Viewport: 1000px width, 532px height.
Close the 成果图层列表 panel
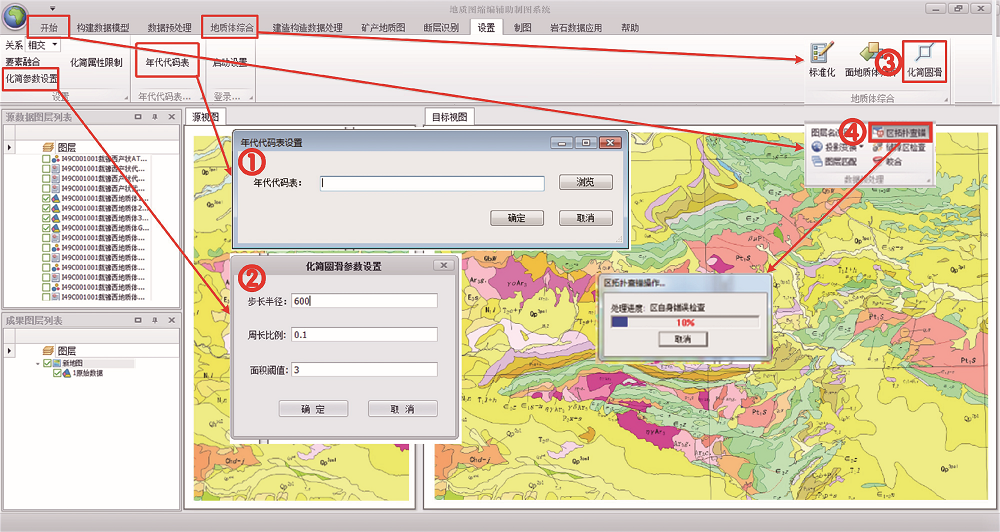(x=172, y=320)
